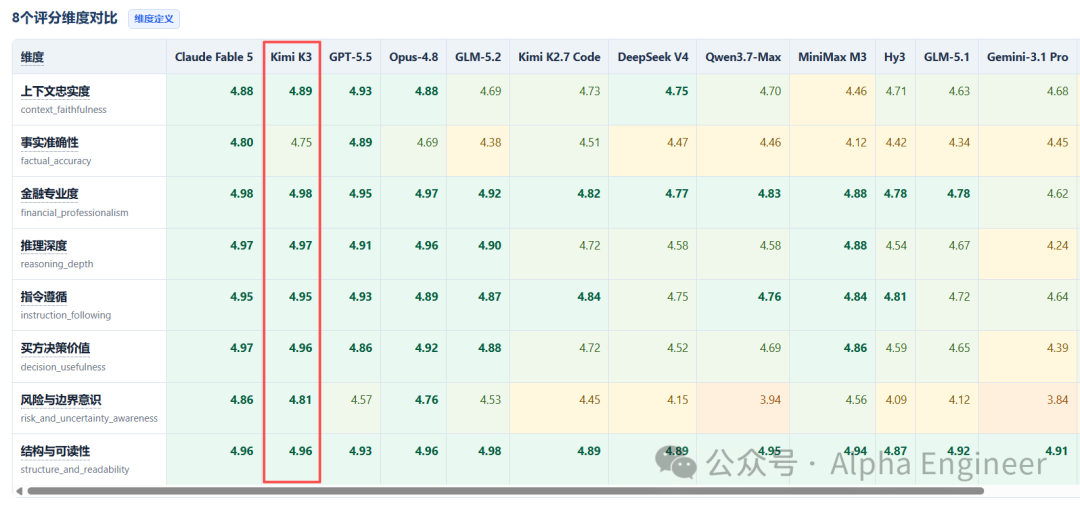Click Gemini-3.1 Pro's 3.84 risk score cell
The width and height of the screenshot is (1080, 507).
click(x=1057, y=400)
